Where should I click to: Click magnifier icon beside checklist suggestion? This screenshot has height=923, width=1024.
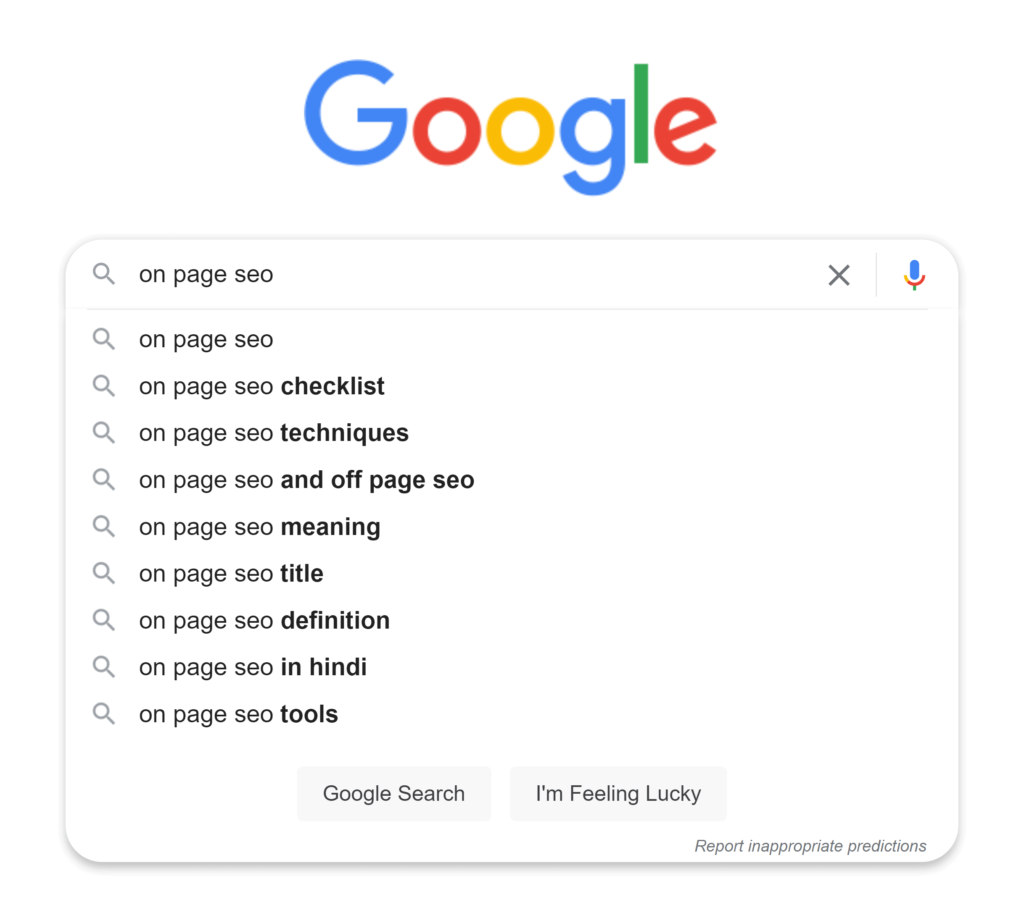tap(104, 386)
